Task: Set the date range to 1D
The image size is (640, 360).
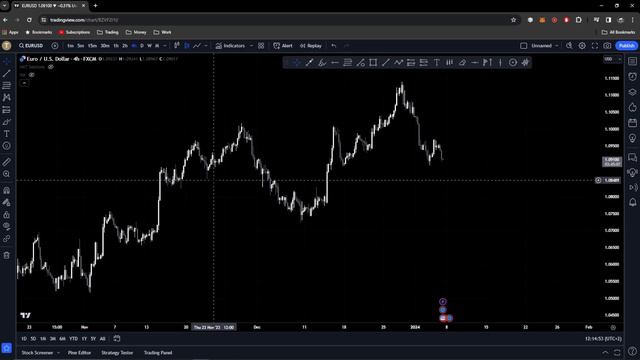Action: pyautogui.click(x=24, y=339)
